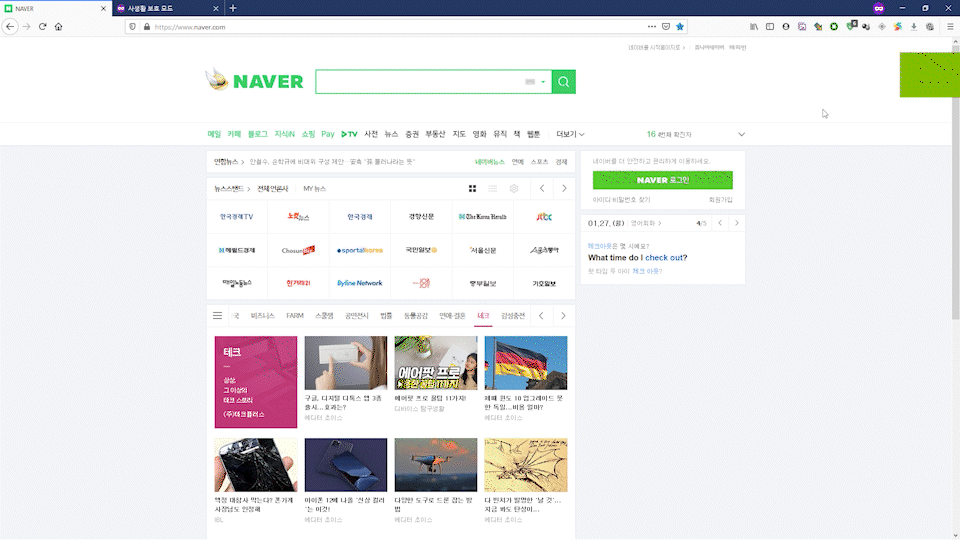Open the drone article thumbnail
This screenshot has width=960, height=540.
click(436, 465)
